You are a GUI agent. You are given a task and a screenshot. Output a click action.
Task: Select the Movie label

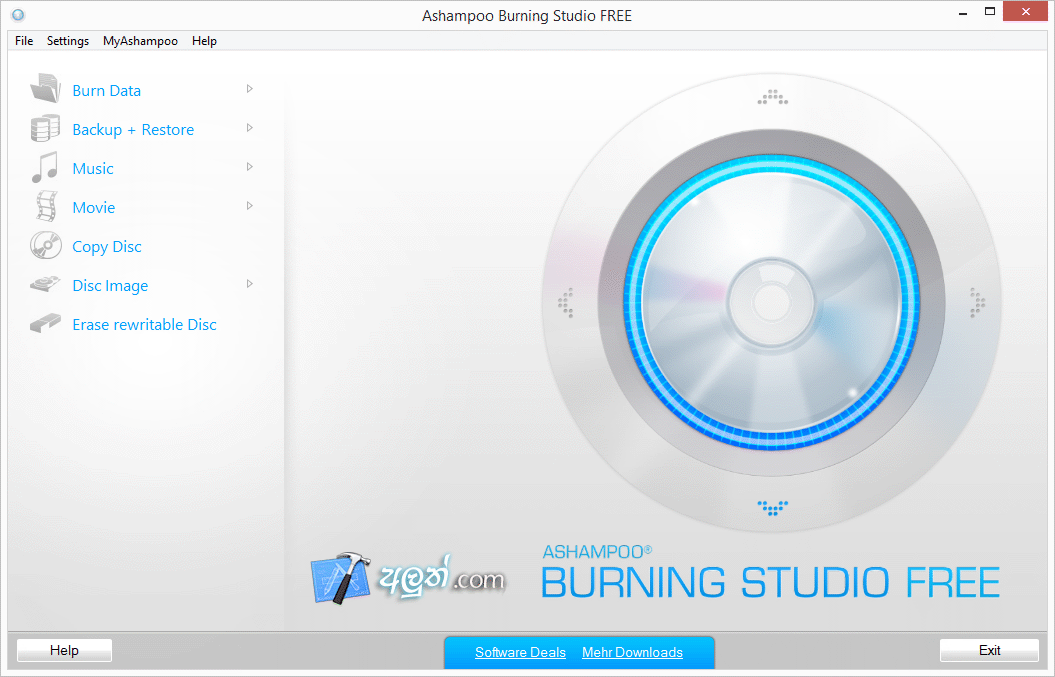pyautogui.click(x=94, y=207)
